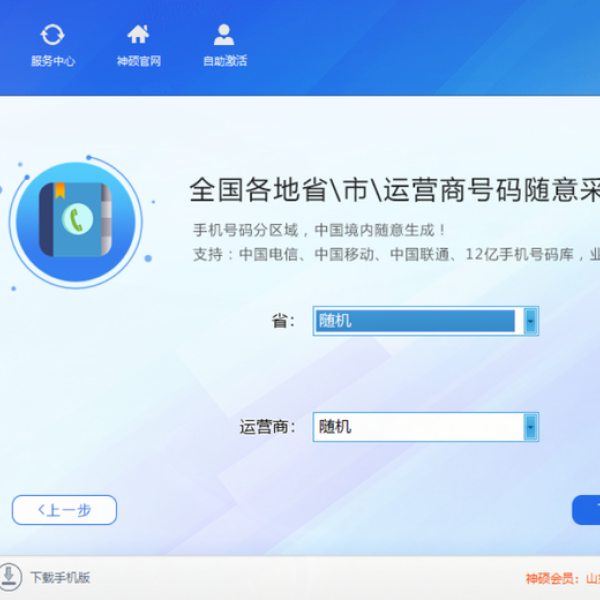The height and width of the screenshot is (600, 600).
Task: Go back with the 上一步 button
Action: [64, 510]
